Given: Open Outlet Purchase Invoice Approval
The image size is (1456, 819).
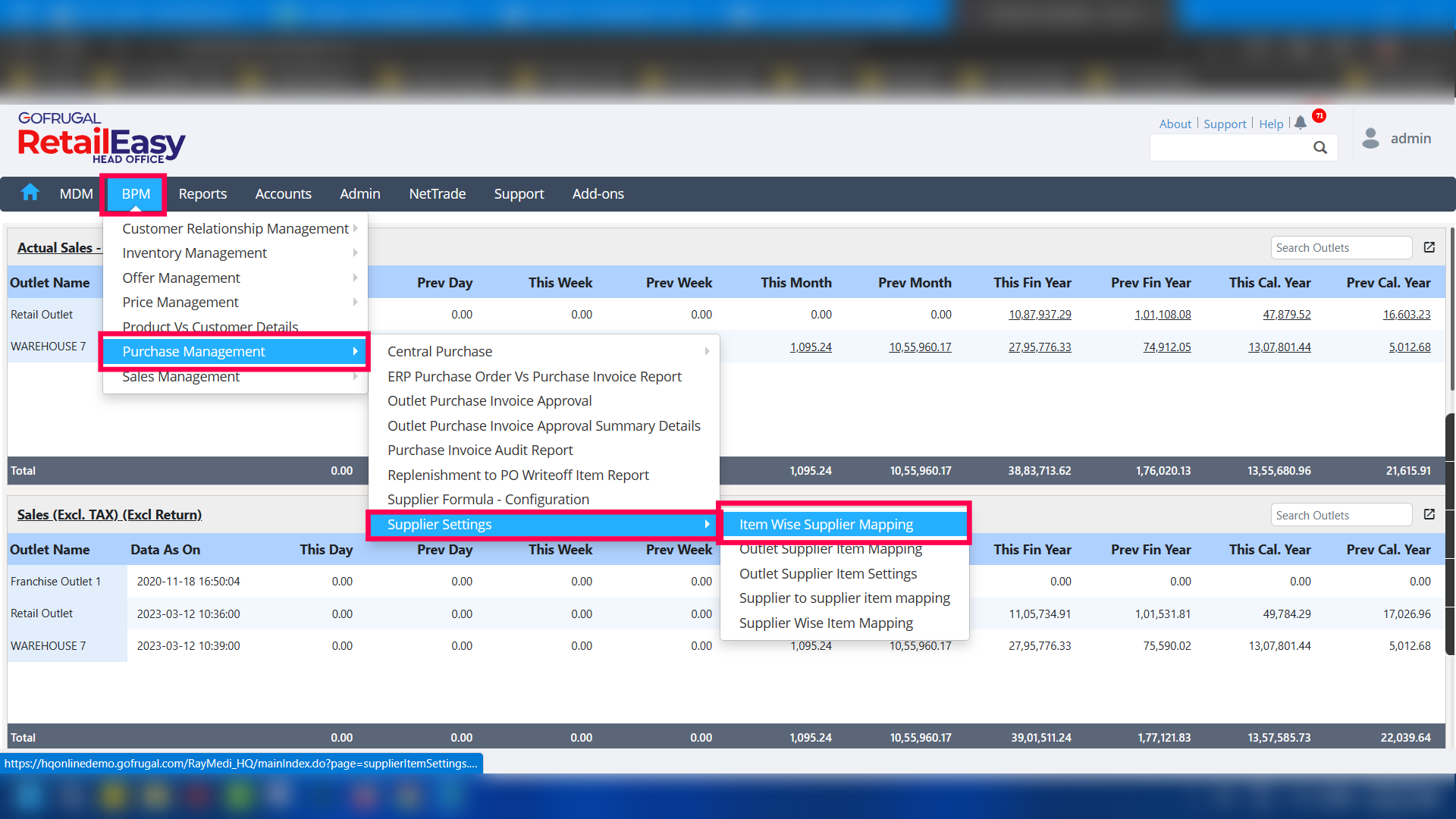Looking at the screenshot, I should [489, 400].
